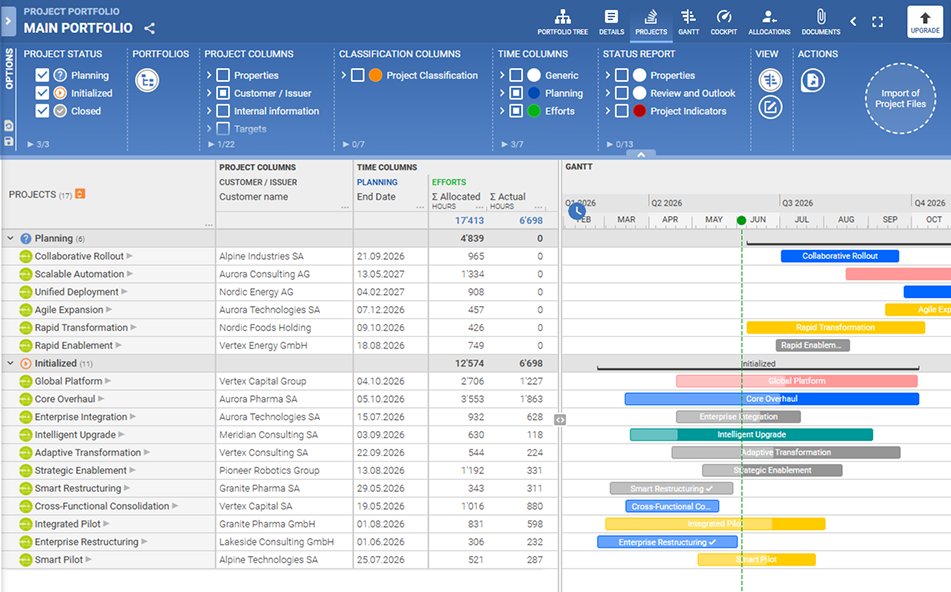Collapse the Initialized projects group
The height and width of the screenshot is (592, 951).
click(10, 363)
